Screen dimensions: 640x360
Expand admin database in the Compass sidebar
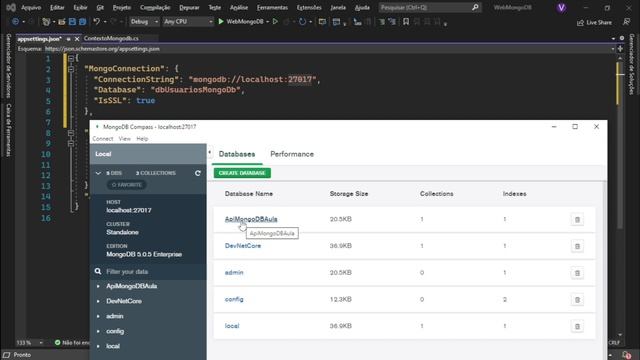pyautogui.click(x=98, y=316)
